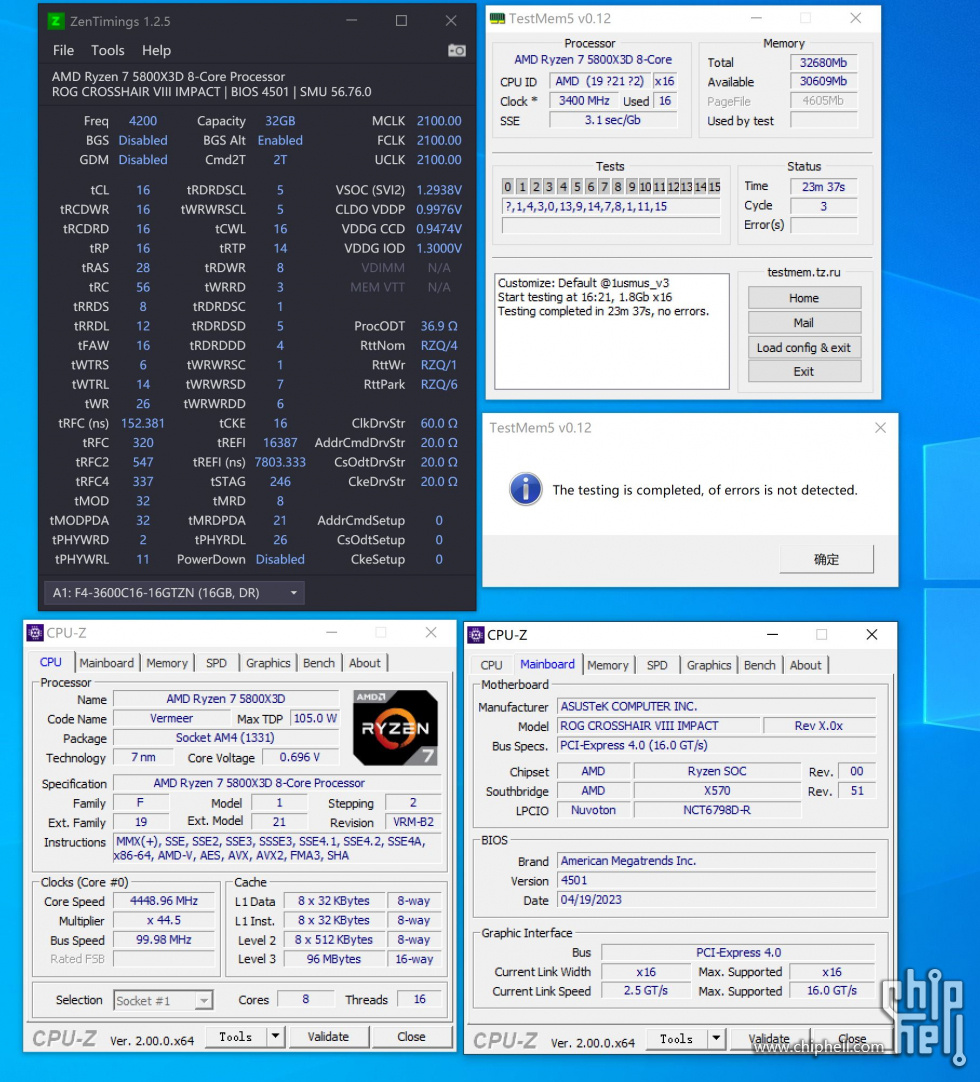Click the BIOS date 04/19/2023 field
Image resolution: width=980 pixels, height=1082 pixels.
click(716, 899)
